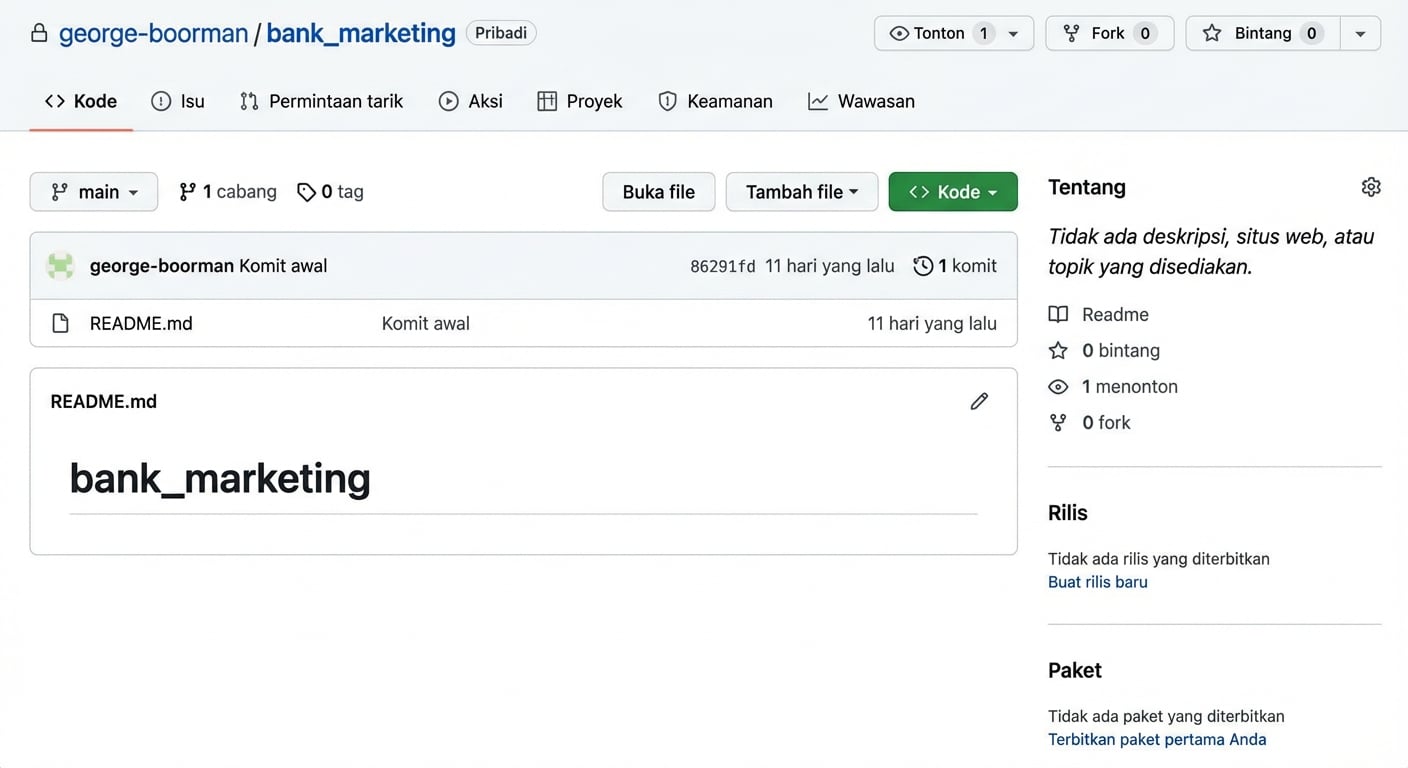Click the Buat rilis baru link
This screenshot has width=1408, height=768.
point(1098,582)
